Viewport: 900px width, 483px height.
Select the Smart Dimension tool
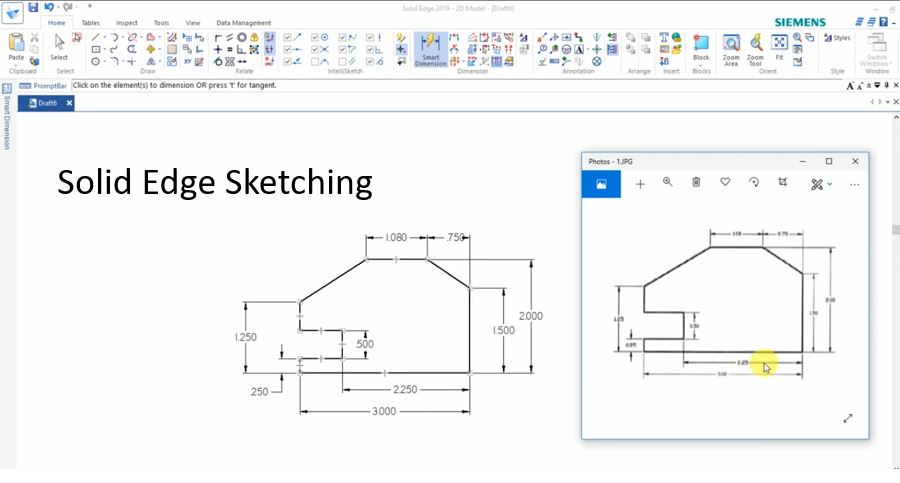(x=430, y=49)
